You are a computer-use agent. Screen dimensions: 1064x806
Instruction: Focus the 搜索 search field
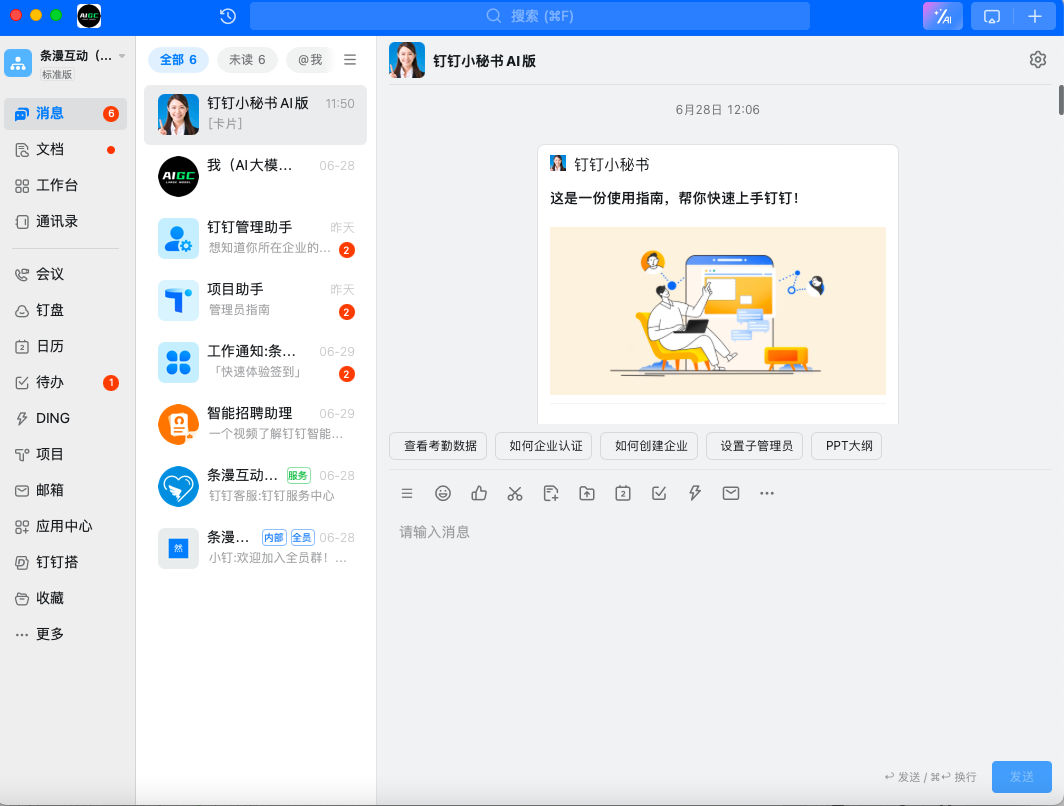pyautogui.click(x=530, y=16)
